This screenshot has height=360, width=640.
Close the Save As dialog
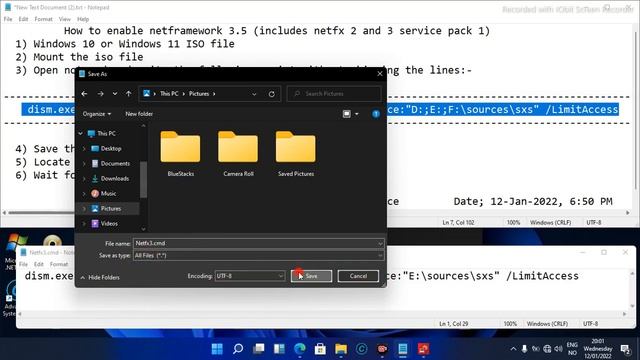pyautogui.click(x=380, y=74)
